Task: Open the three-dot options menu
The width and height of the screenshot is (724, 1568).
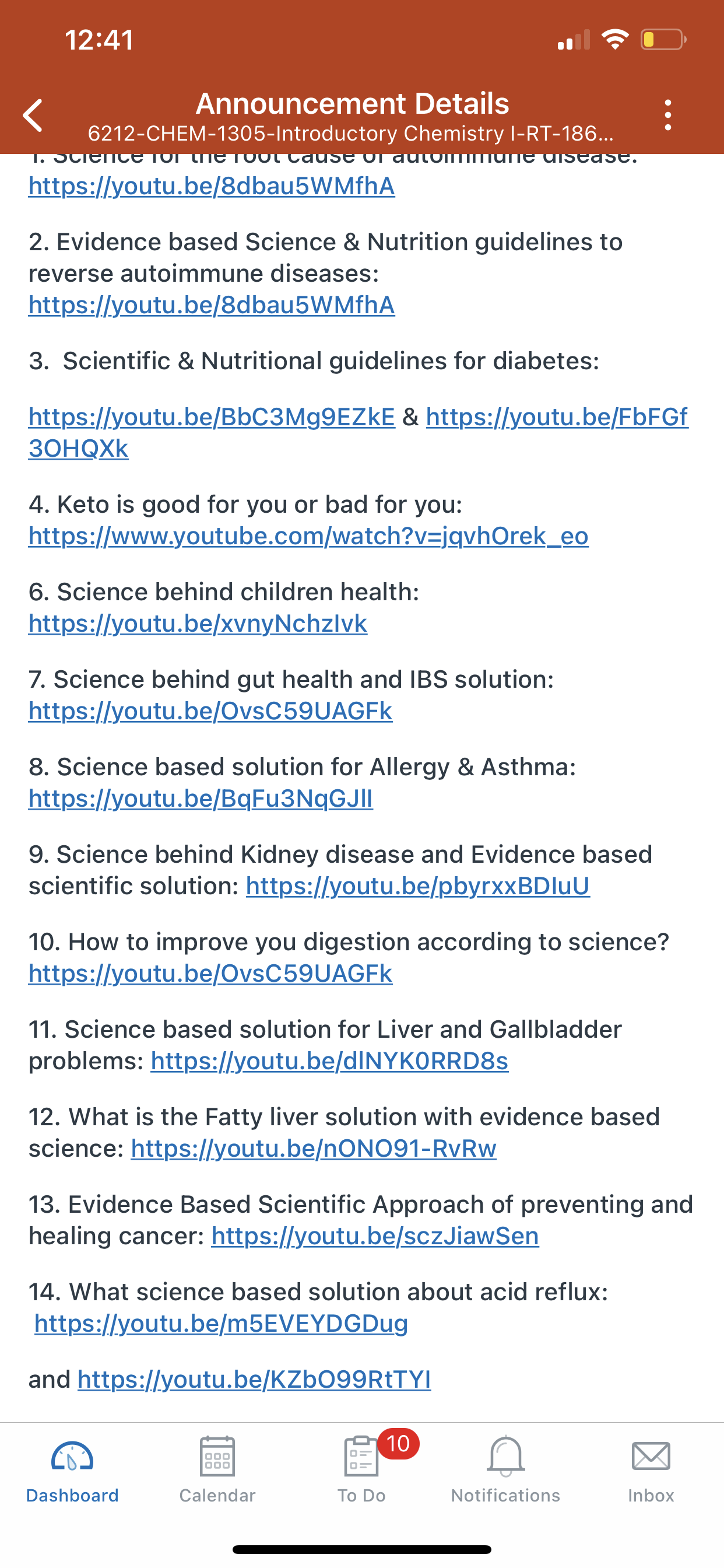Action: point(668,115)
